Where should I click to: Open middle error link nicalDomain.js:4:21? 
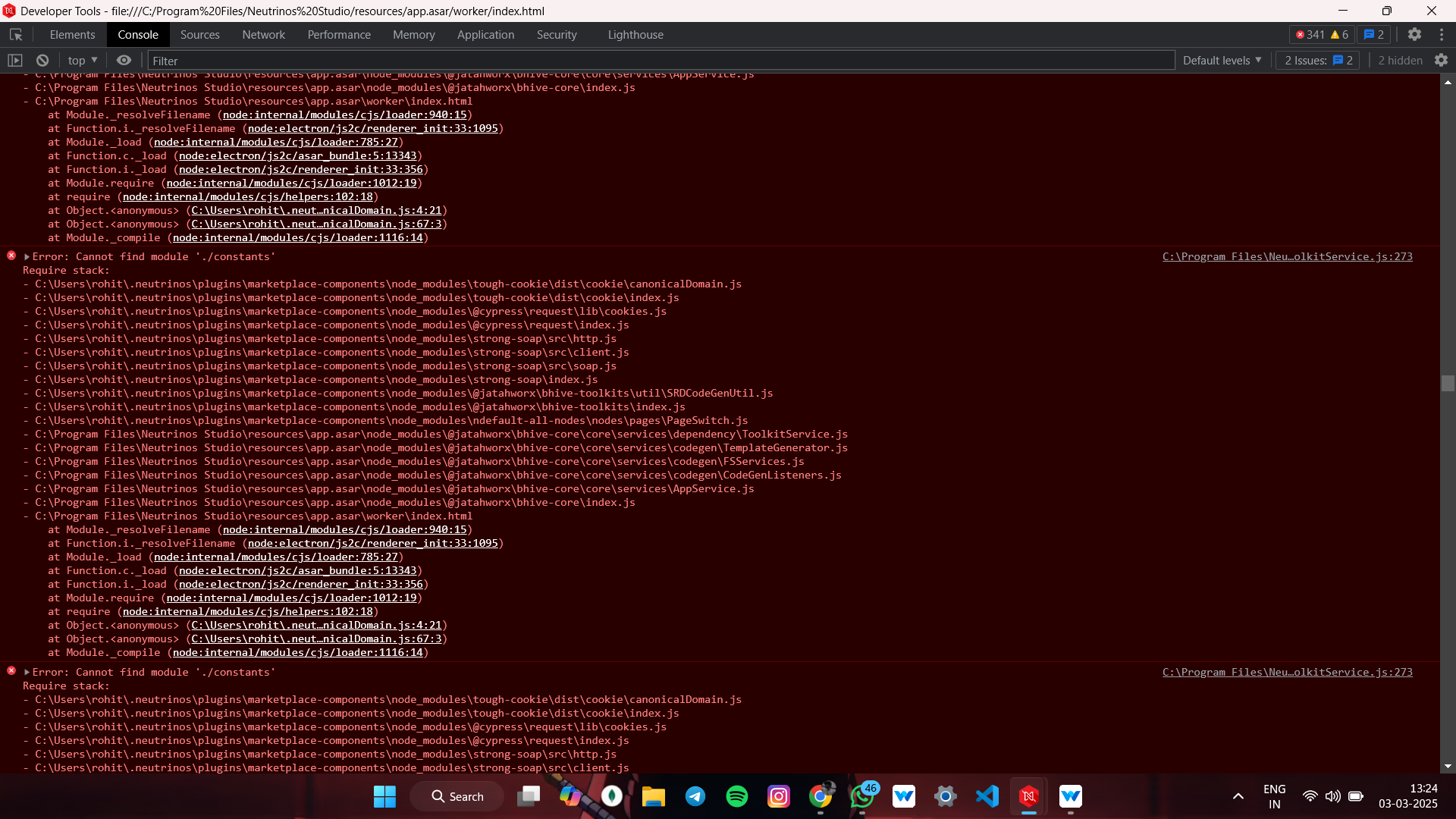point(316,626)
